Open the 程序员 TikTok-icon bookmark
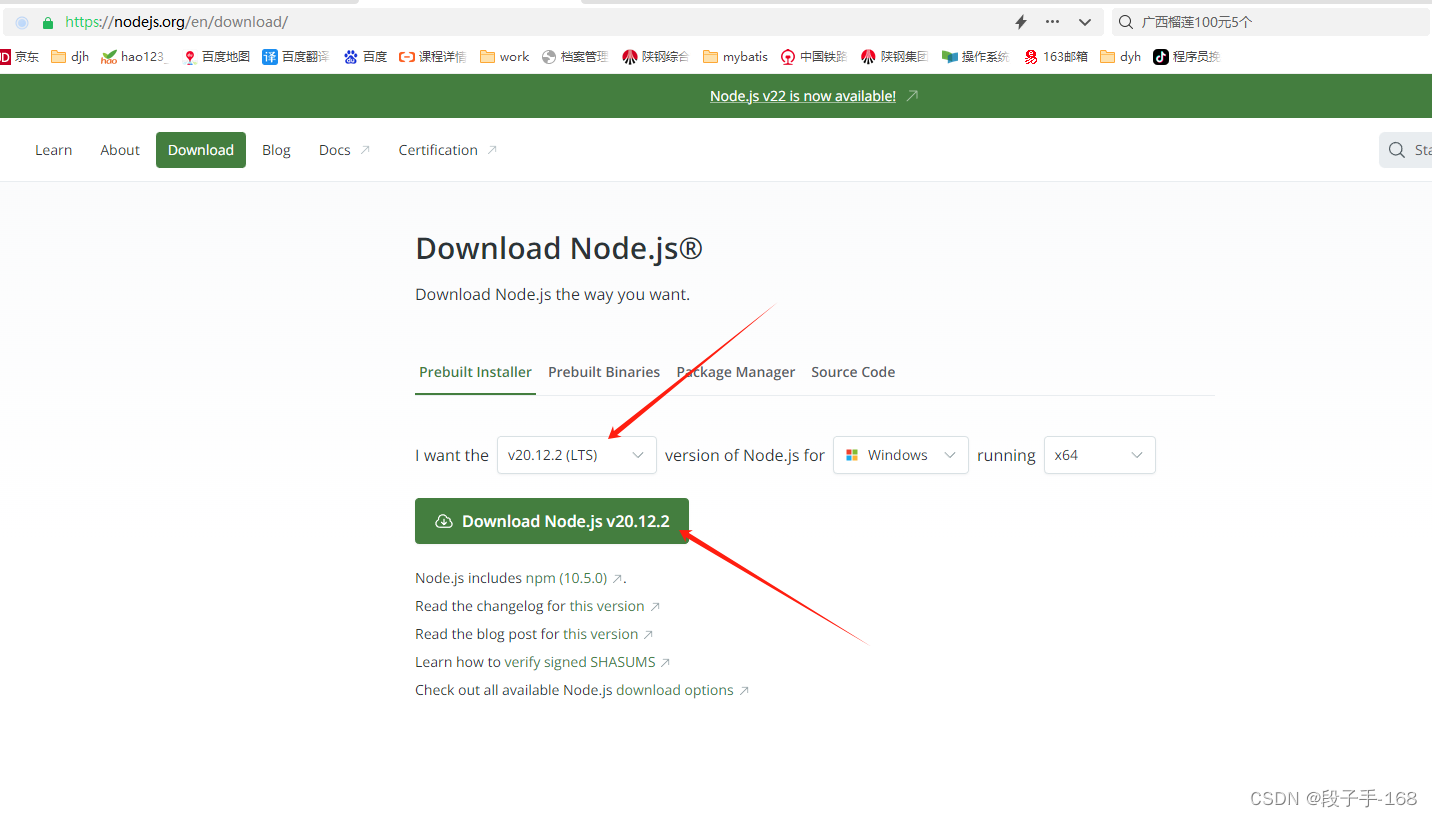The width and height of the screenshot is (1432, 817). pyautogui.click(x=1187, y=57)
